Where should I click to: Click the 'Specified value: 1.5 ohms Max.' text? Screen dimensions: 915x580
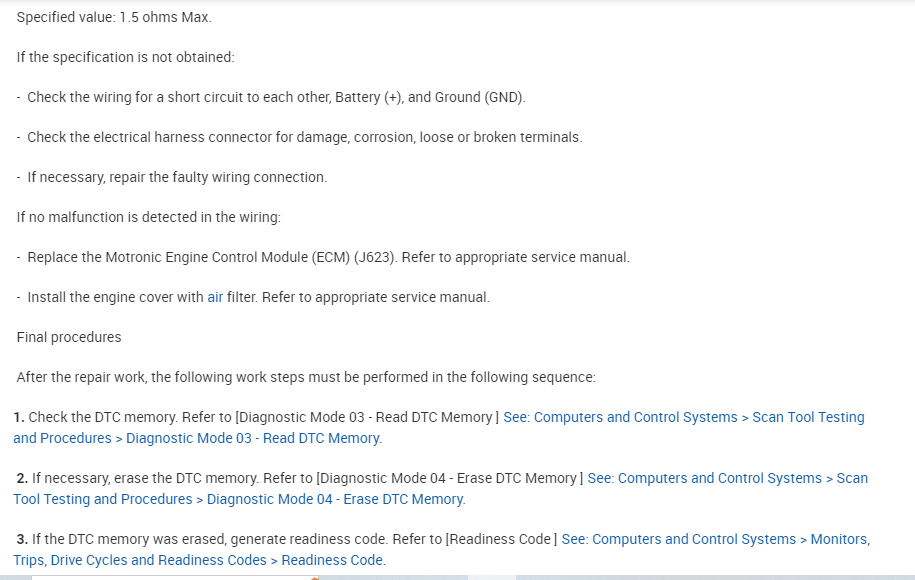(x=114, y=17)
